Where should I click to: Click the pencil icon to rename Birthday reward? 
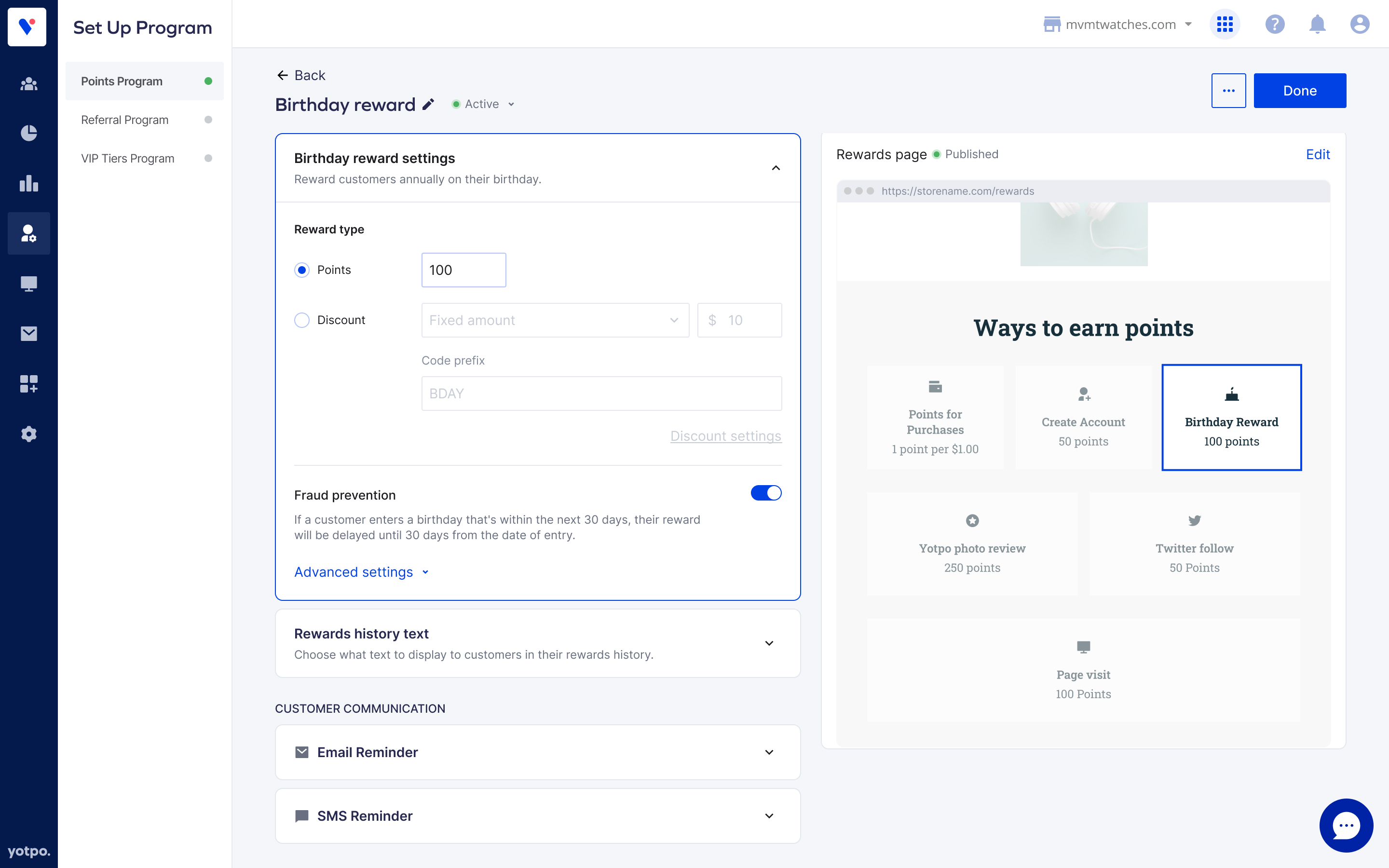[428, 105]
